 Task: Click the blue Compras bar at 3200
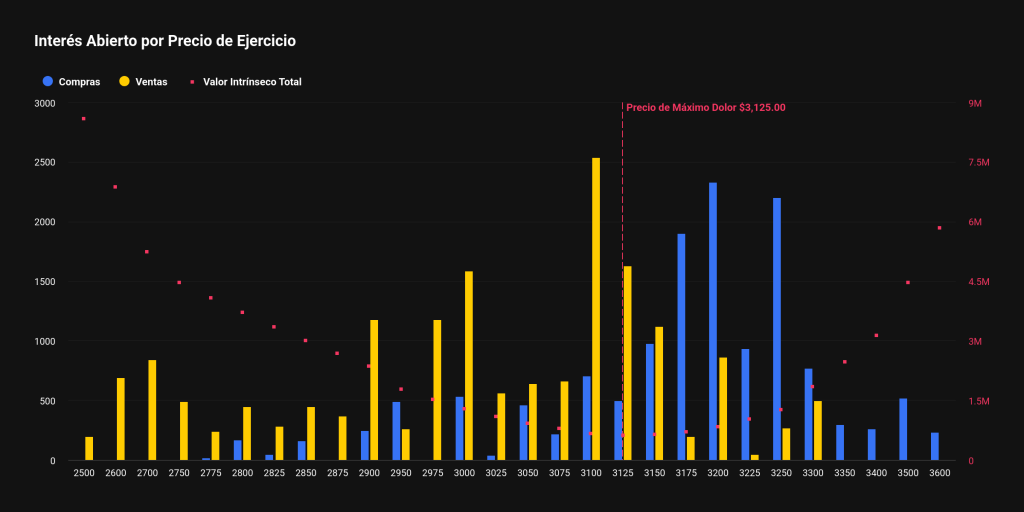click(x=713, y=322)
